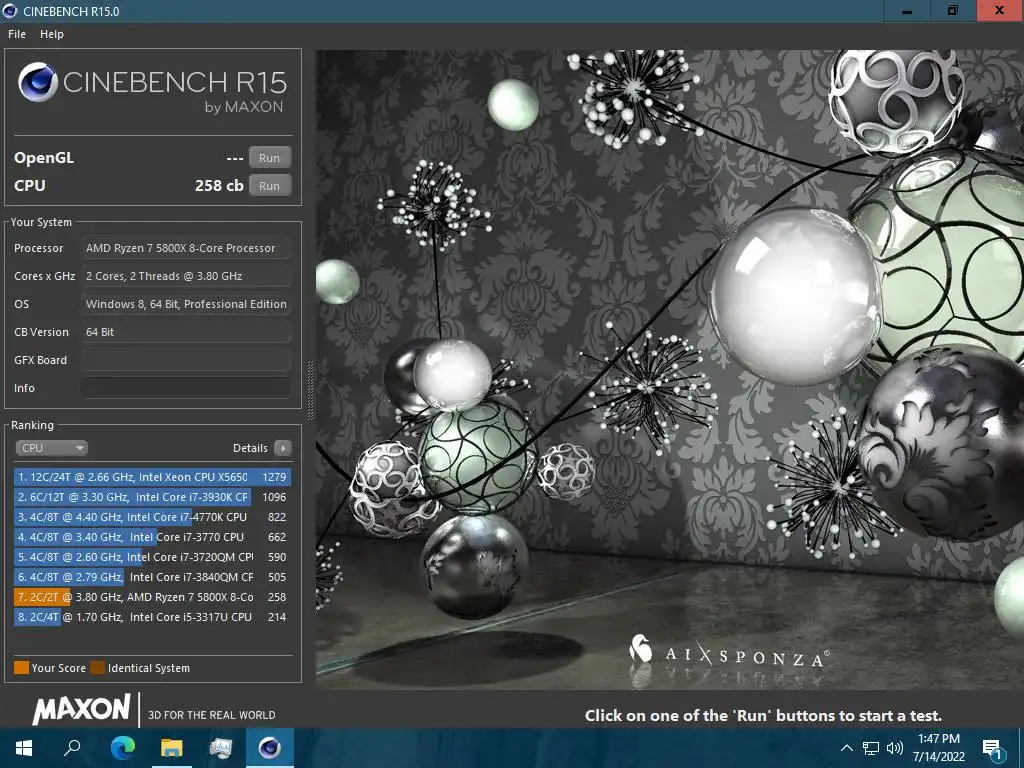The image size is (1024, 768).
Task: Open the Windows Start menu
Action: coord(24,748)
